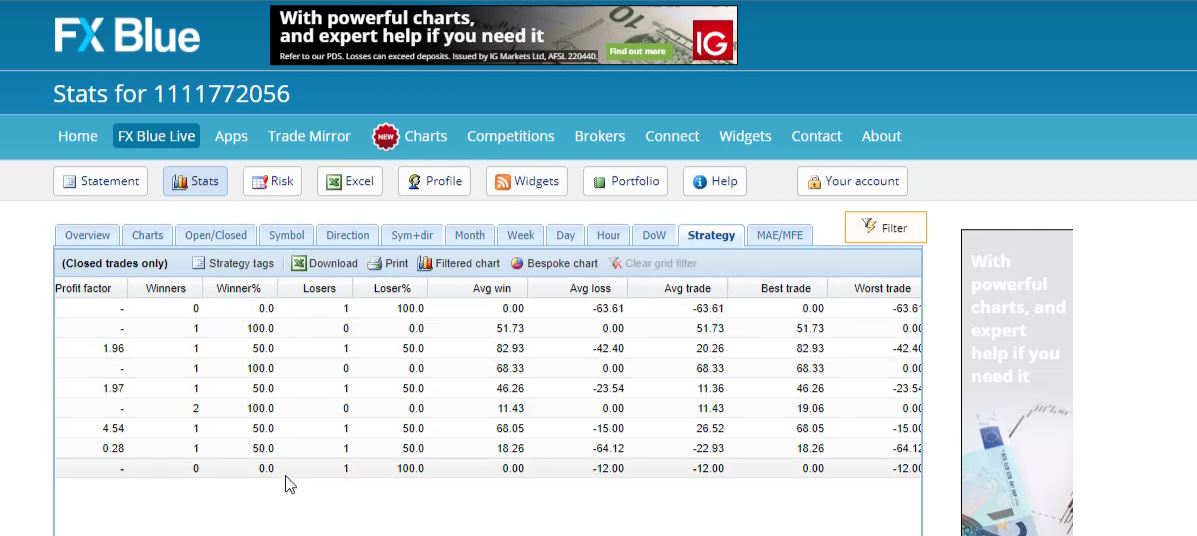The image size is (1197, 536).
Task: Open the Widgets RSS button
Action: [527, 181]
